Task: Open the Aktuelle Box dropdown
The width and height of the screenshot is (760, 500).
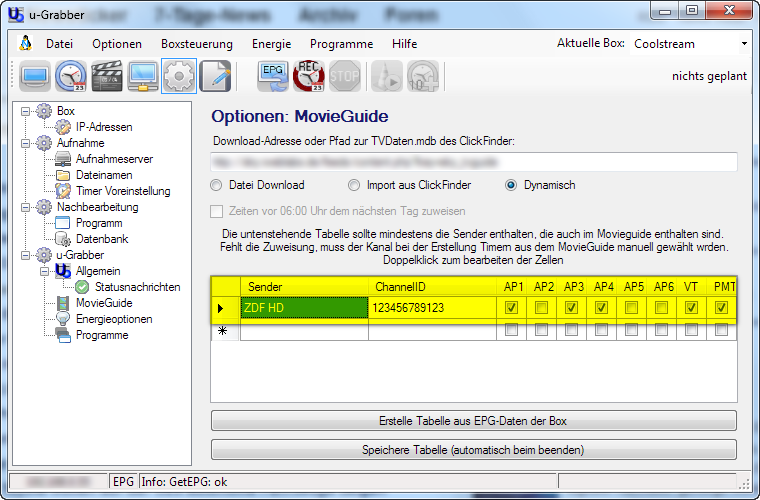Action: (x=744, y=44)
